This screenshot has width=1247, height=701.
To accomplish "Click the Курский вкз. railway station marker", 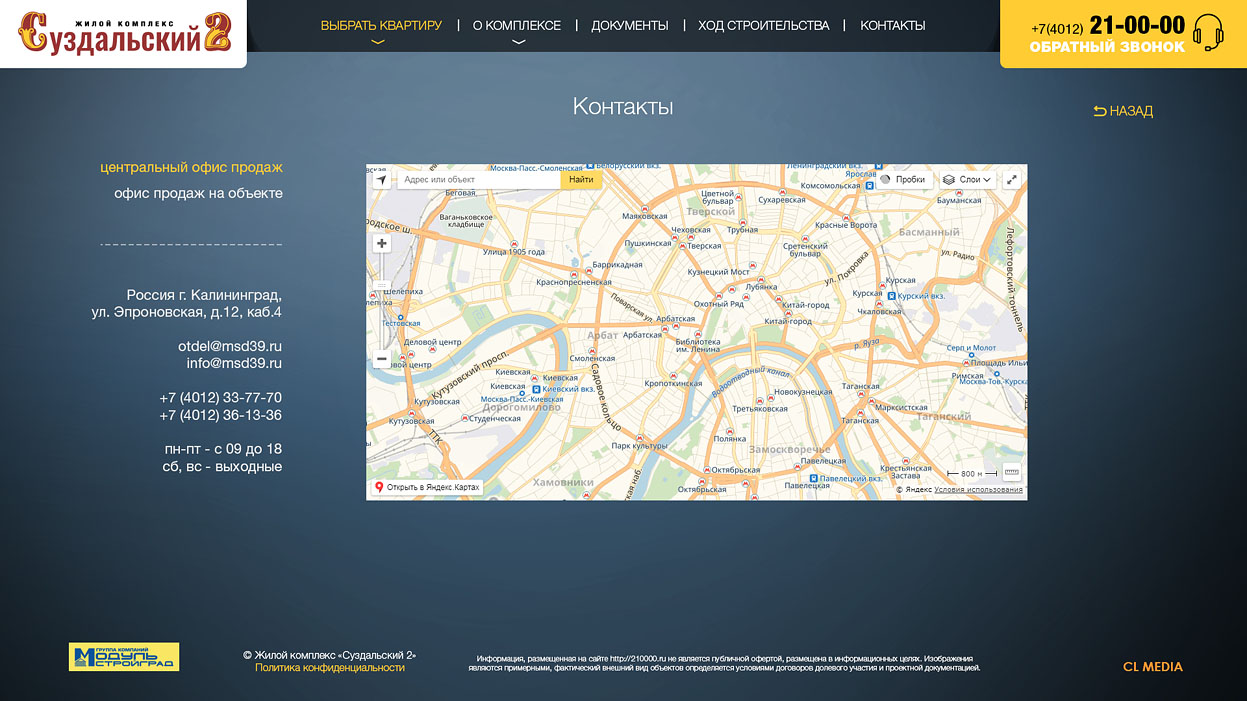I will click(891, 296).
